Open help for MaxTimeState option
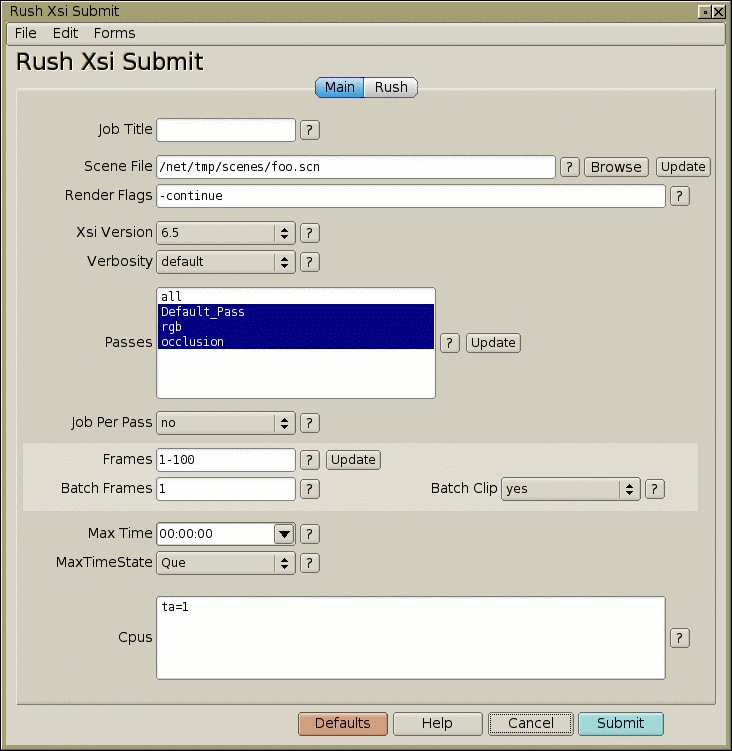The height and width of the screenshot is (751, 732). pyautogui.click(x=309, y=563)
